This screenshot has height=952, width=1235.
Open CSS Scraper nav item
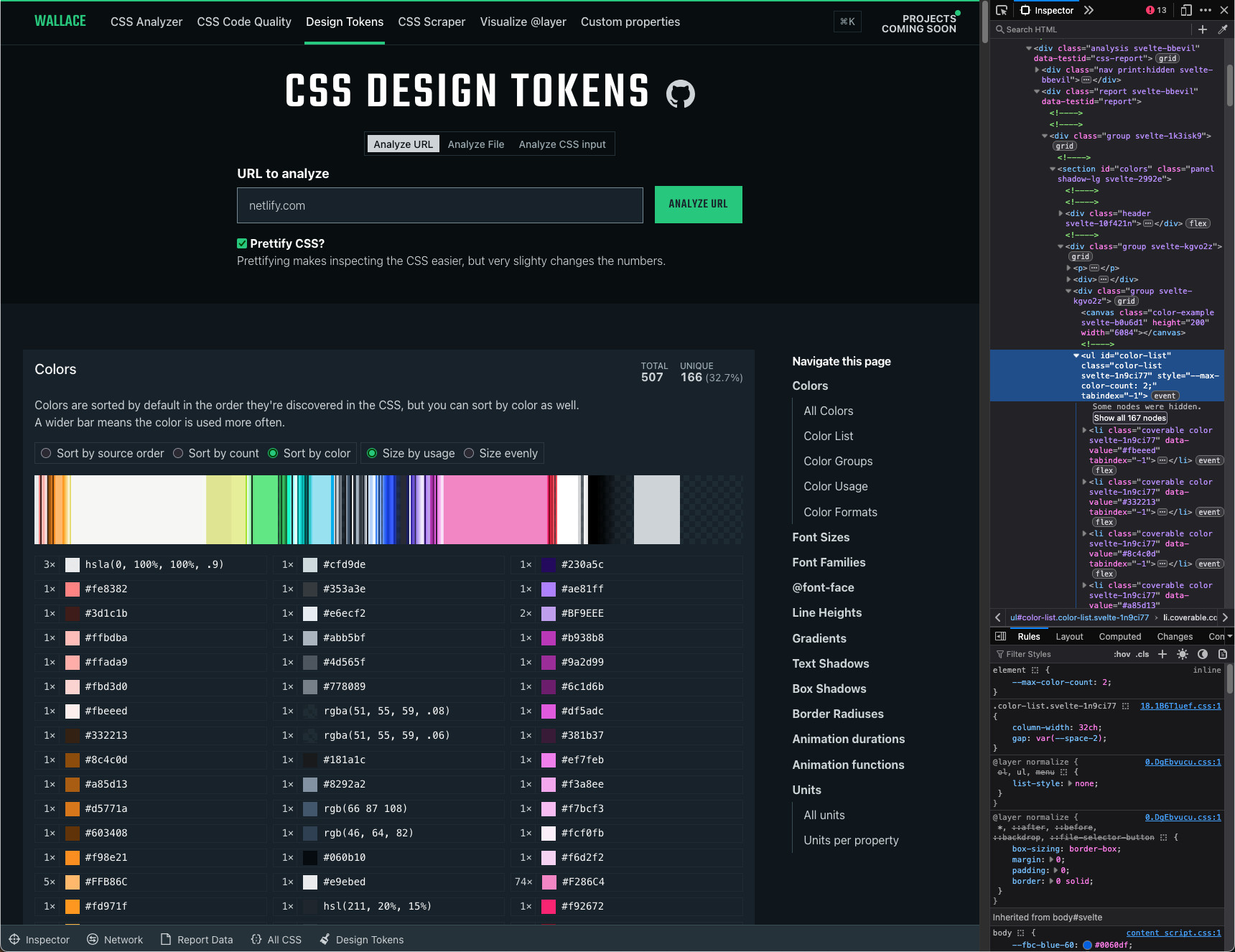point(432,22)
